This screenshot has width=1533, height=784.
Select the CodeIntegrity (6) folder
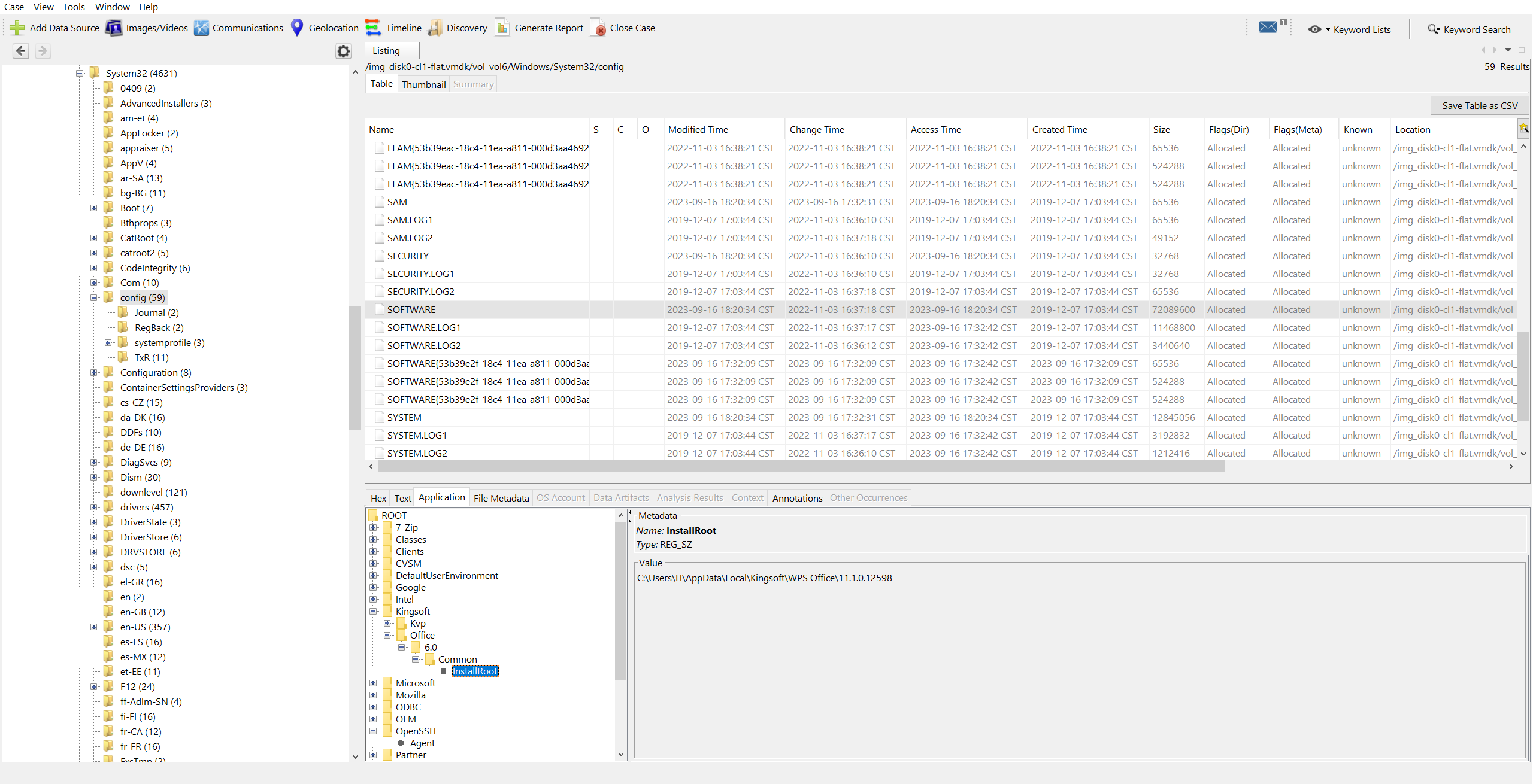click(155, 268)
